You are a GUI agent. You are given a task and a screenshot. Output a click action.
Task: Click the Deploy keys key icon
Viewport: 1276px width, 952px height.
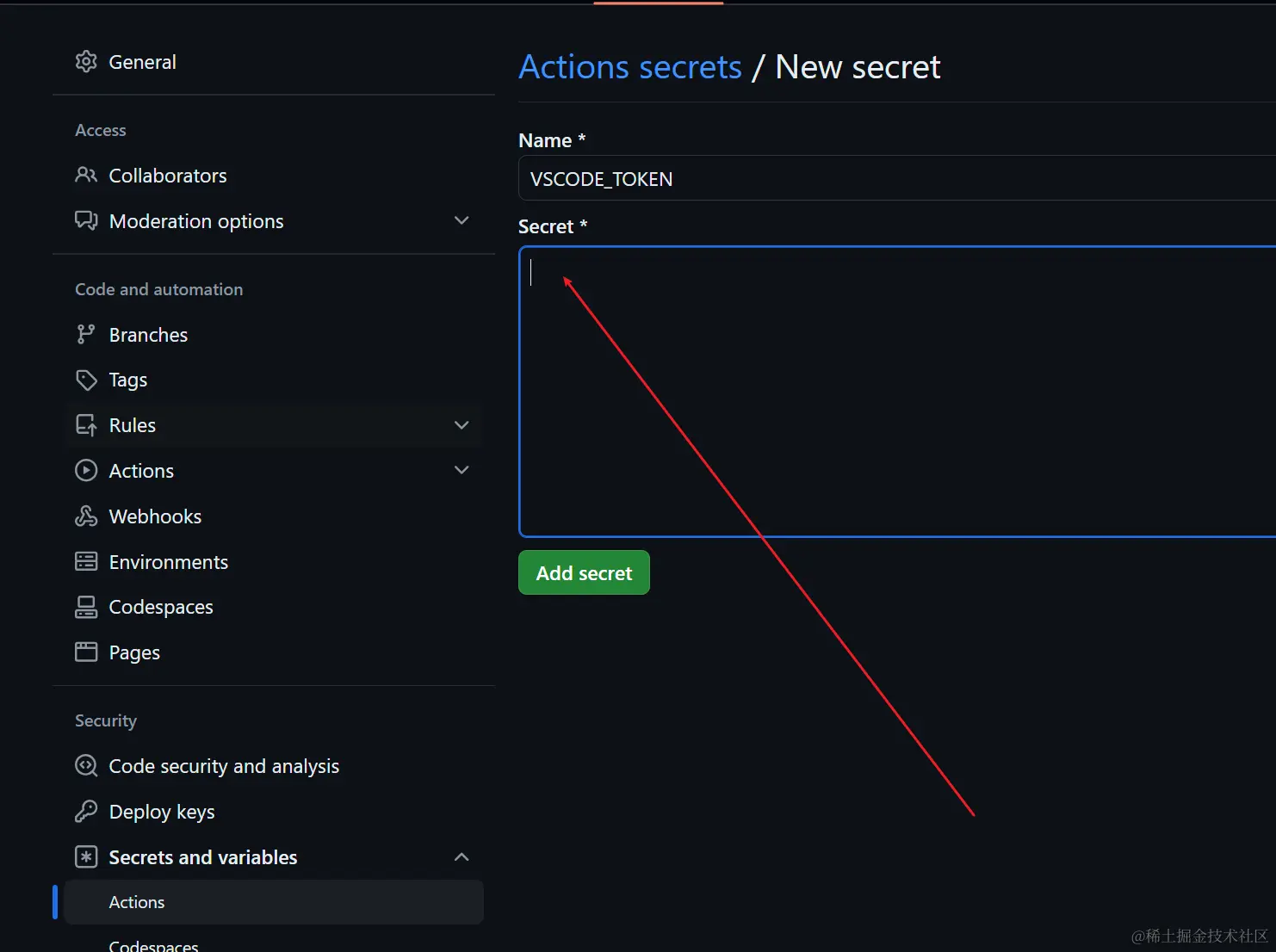pyautogui.click(x=86, y=812)
